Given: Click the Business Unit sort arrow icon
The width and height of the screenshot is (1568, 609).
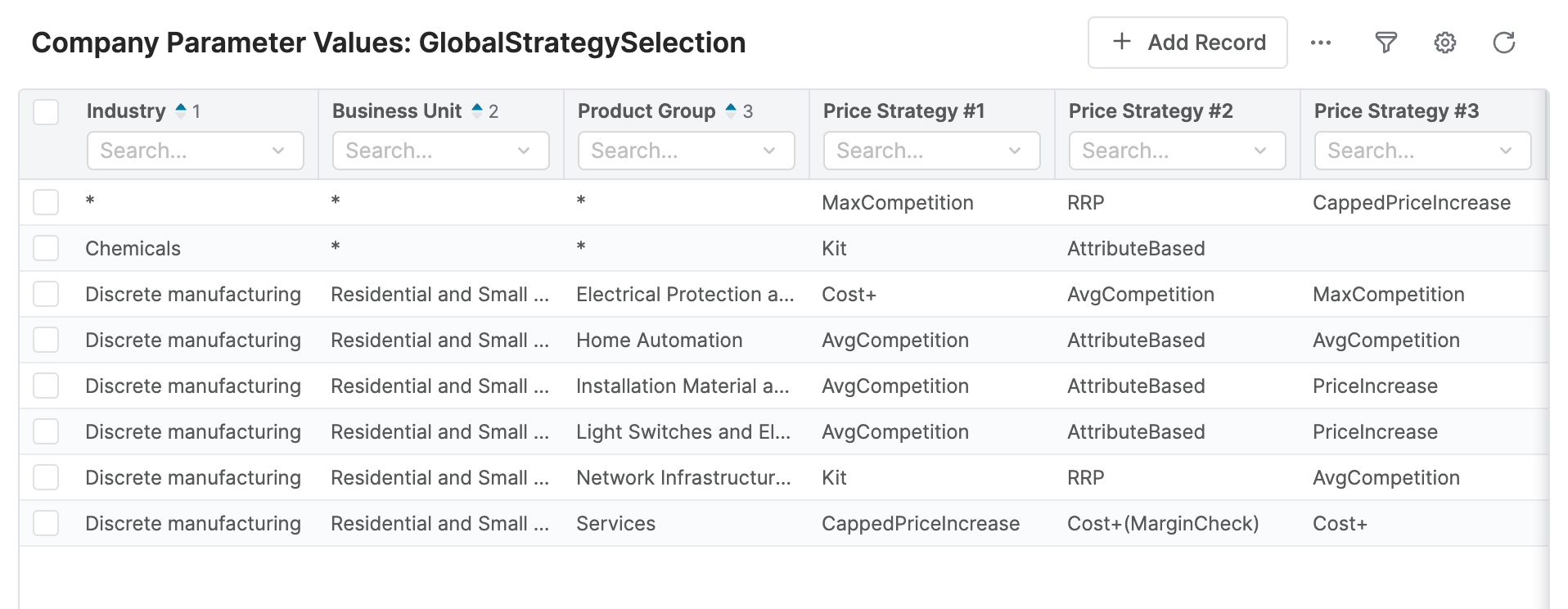Looking at the screenshot, I should 478,111.
